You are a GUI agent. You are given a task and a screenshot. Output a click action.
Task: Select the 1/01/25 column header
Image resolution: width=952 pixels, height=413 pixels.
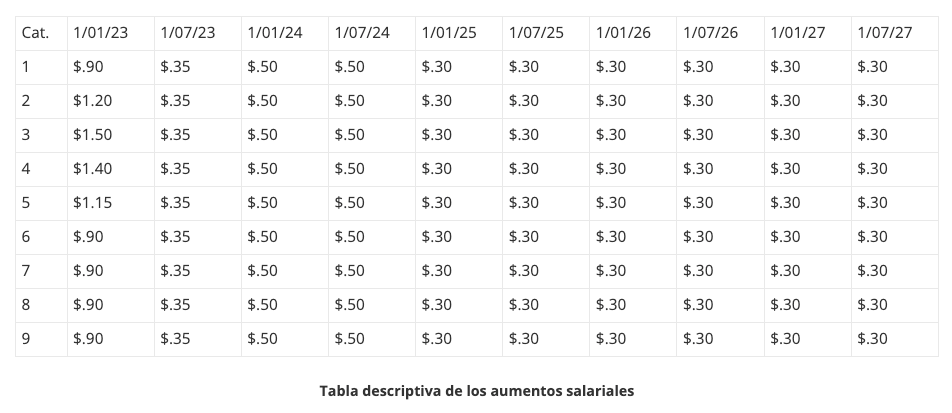(x=459, y=33)
